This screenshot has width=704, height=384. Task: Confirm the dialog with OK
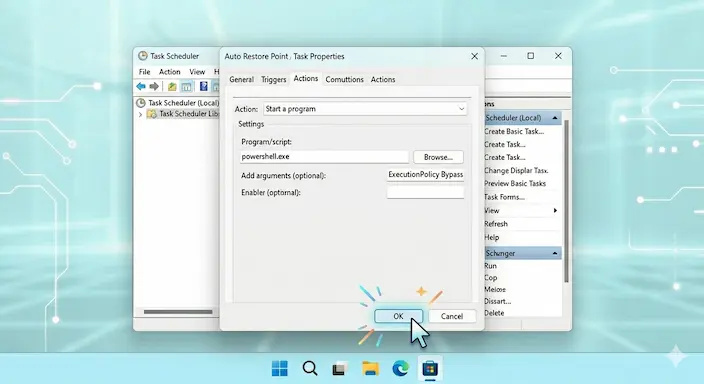[398, 316]
